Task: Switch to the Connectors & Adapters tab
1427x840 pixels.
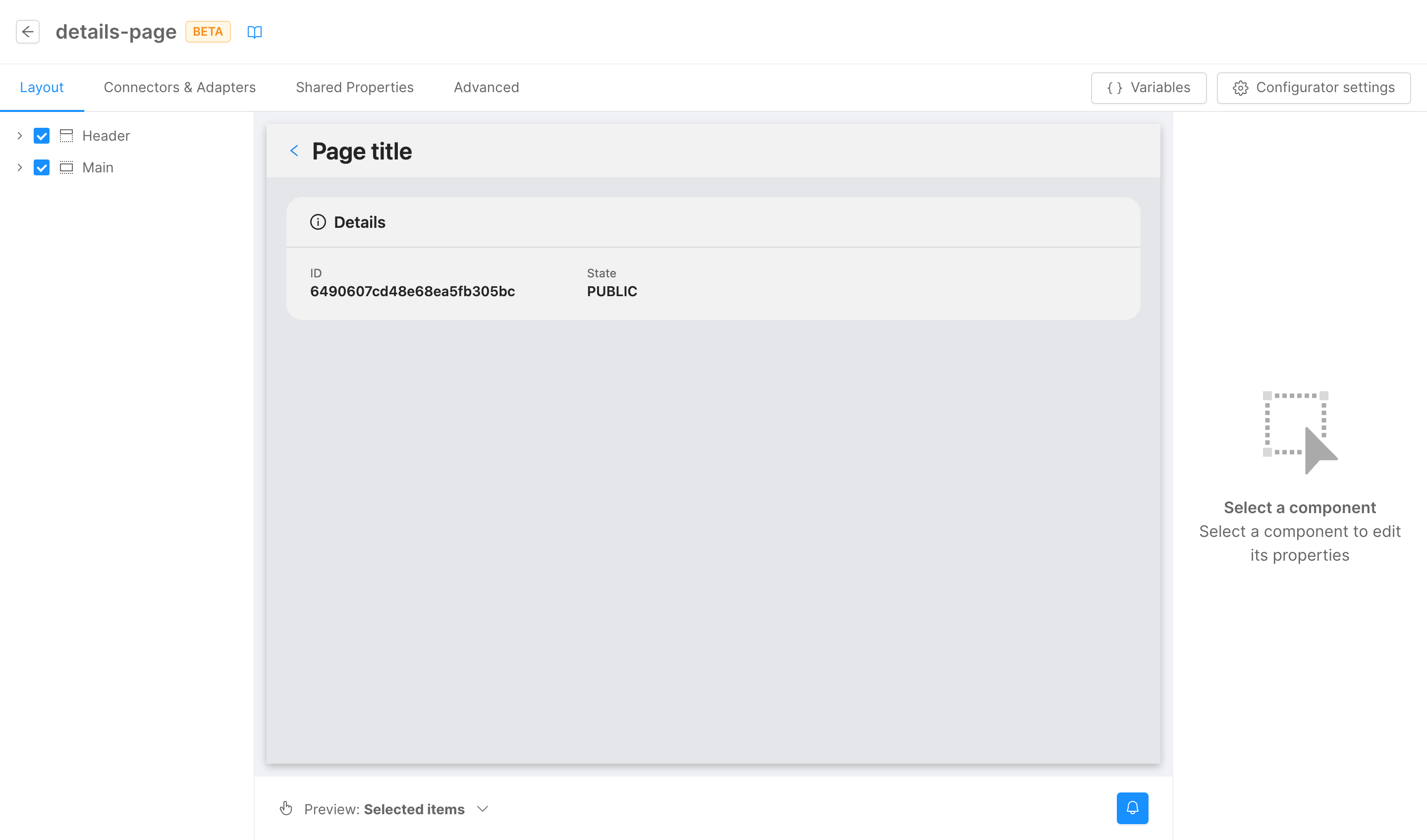Action: coord(179,87)
